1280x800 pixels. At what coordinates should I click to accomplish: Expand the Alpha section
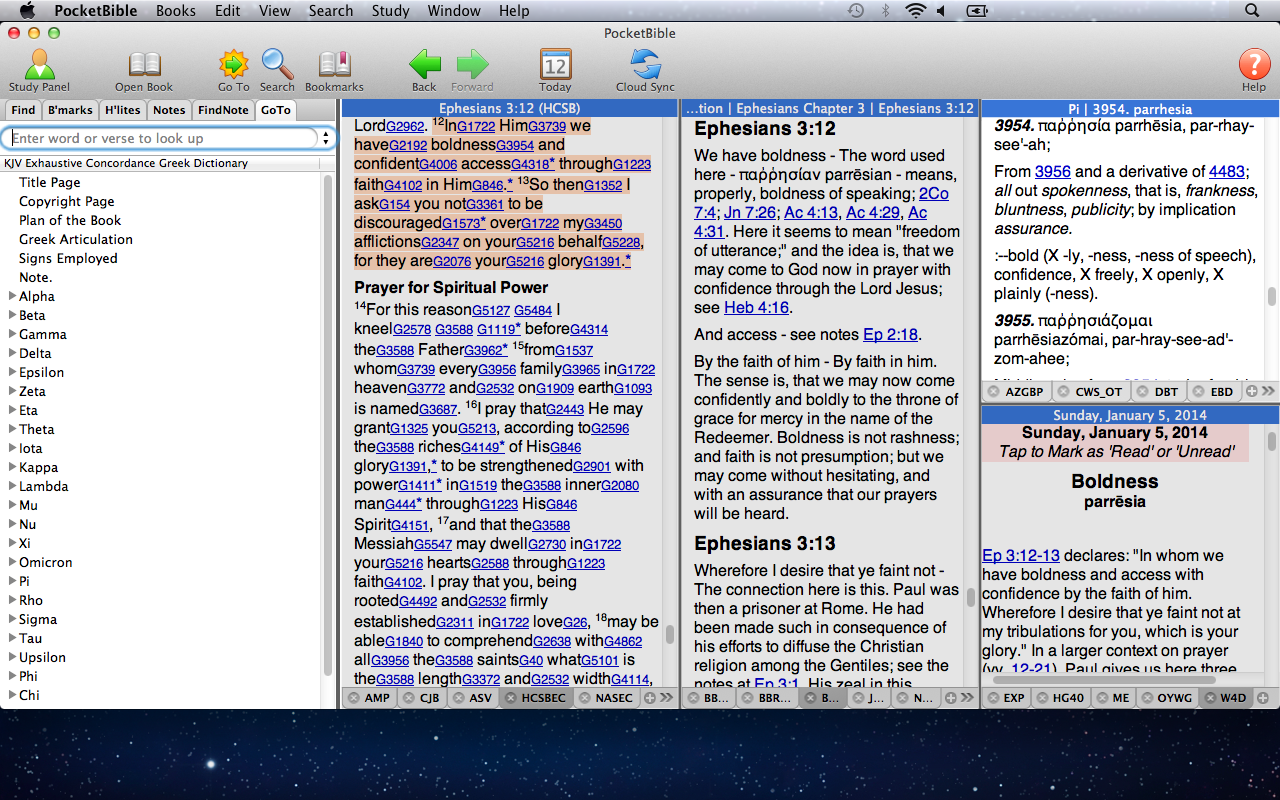coord(12,296)
